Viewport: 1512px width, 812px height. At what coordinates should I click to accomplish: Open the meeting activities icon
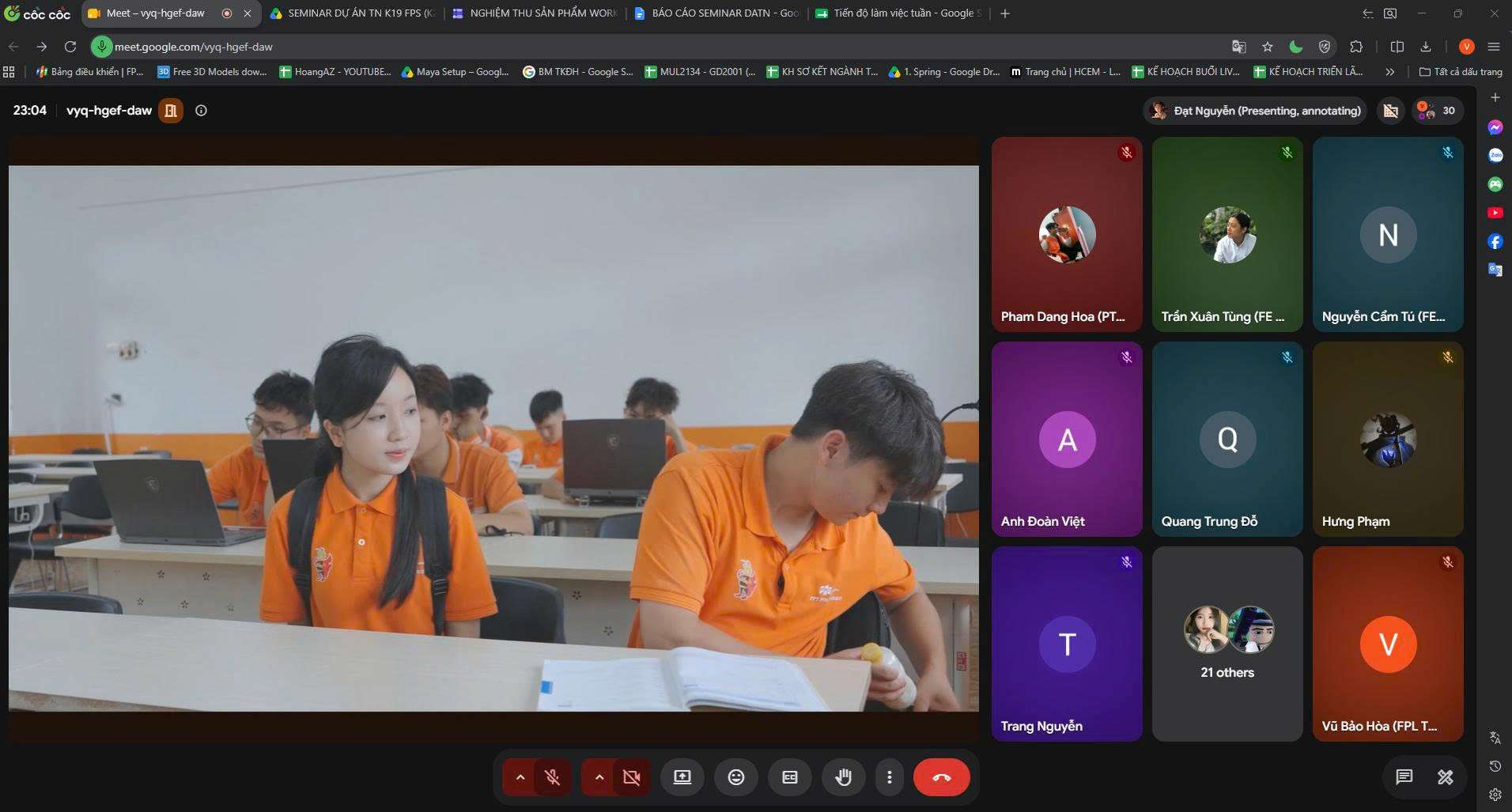pyautogui.click(x=1446, y=777)
